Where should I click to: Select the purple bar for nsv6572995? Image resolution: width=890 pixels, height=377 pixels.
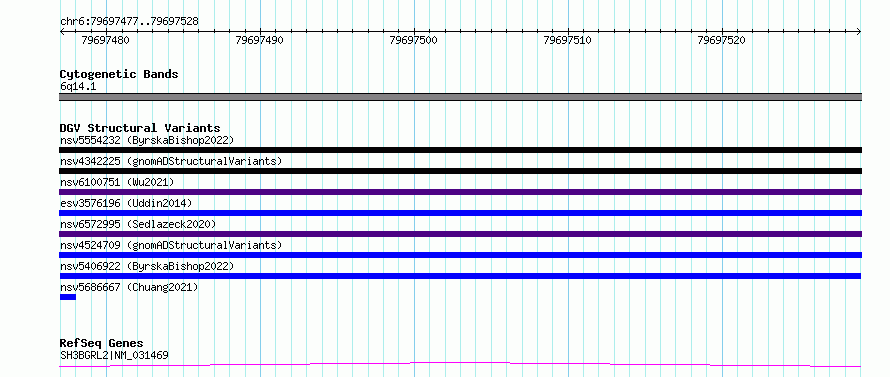coord(460,234)
